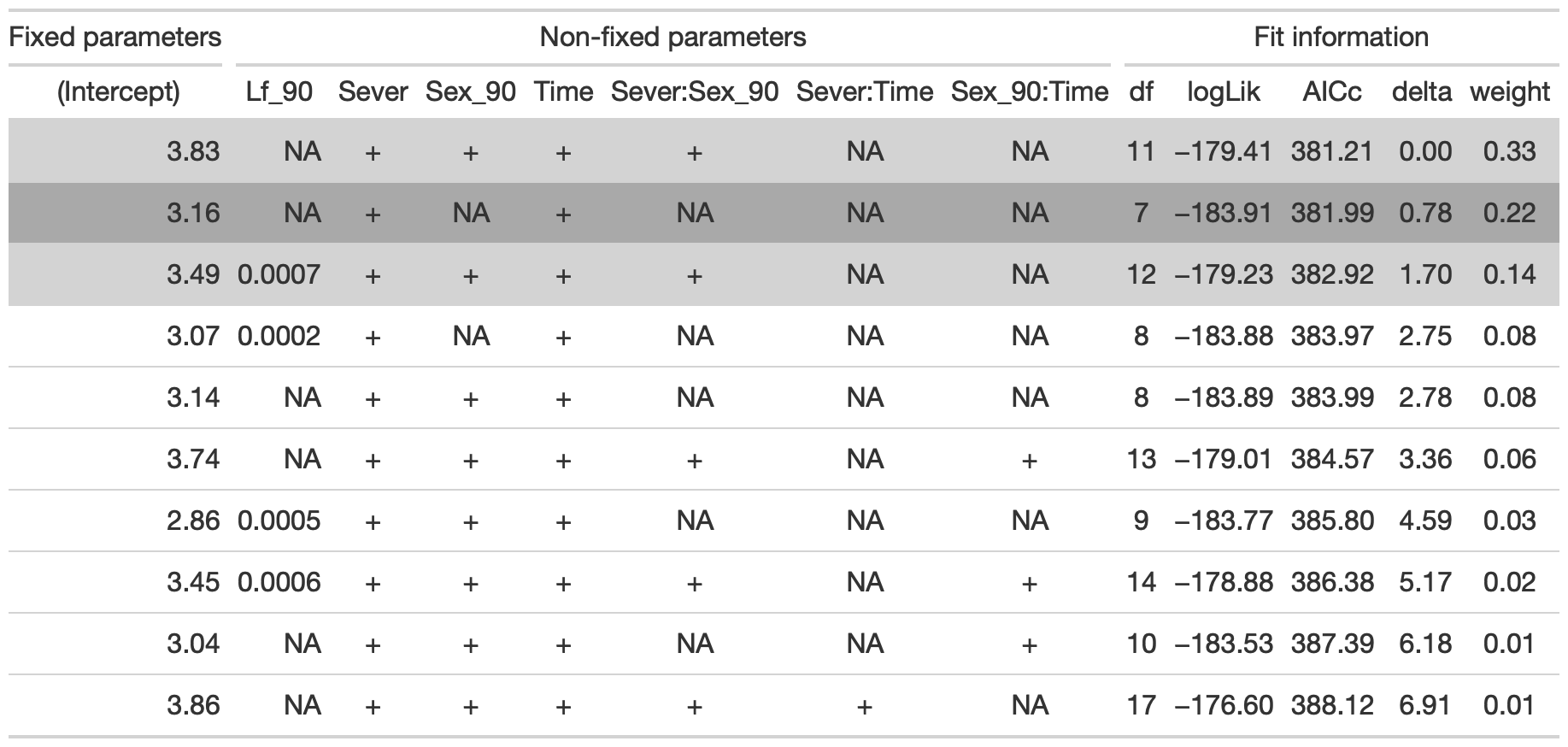Click the Fit information group header
This screenshot has height=747, width=1568.
(1341, 38)
